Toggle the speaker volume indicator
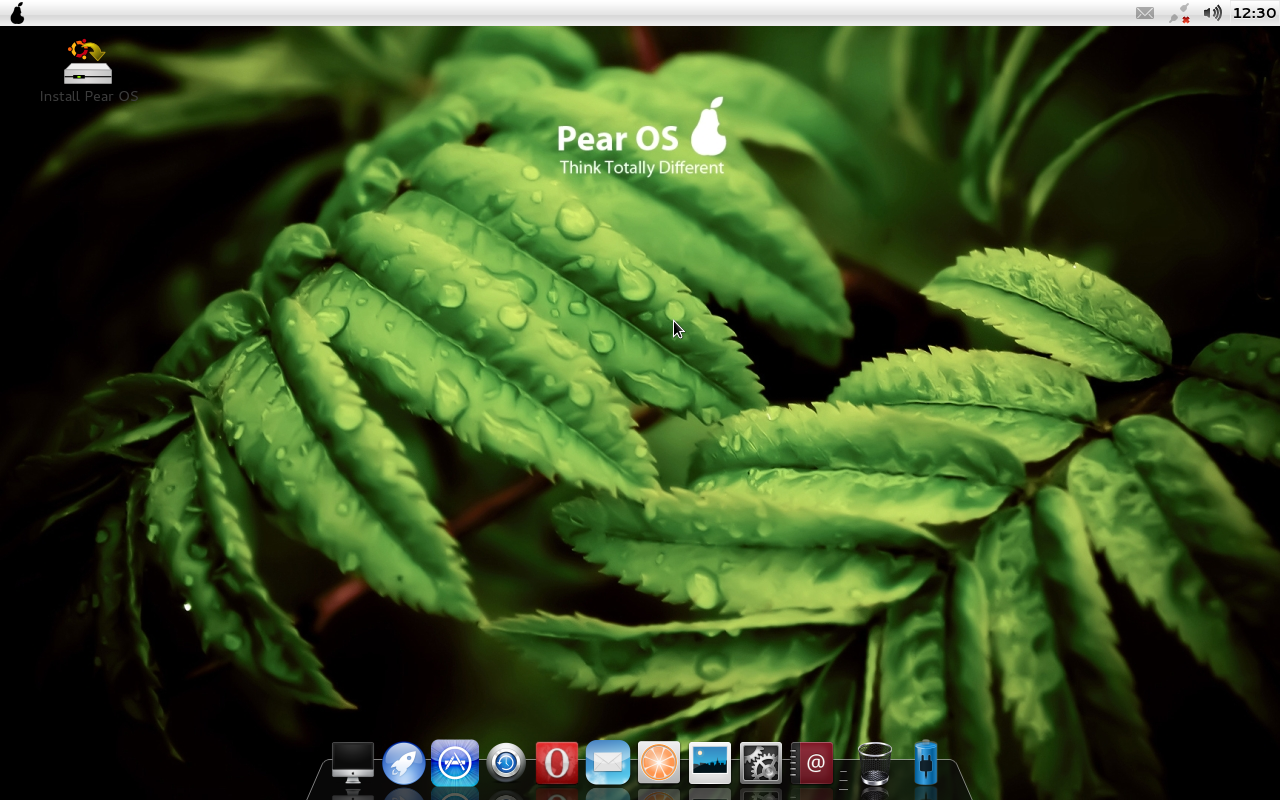Image resolution: width=1280 pixels, height=800 pixels. 1211,12
